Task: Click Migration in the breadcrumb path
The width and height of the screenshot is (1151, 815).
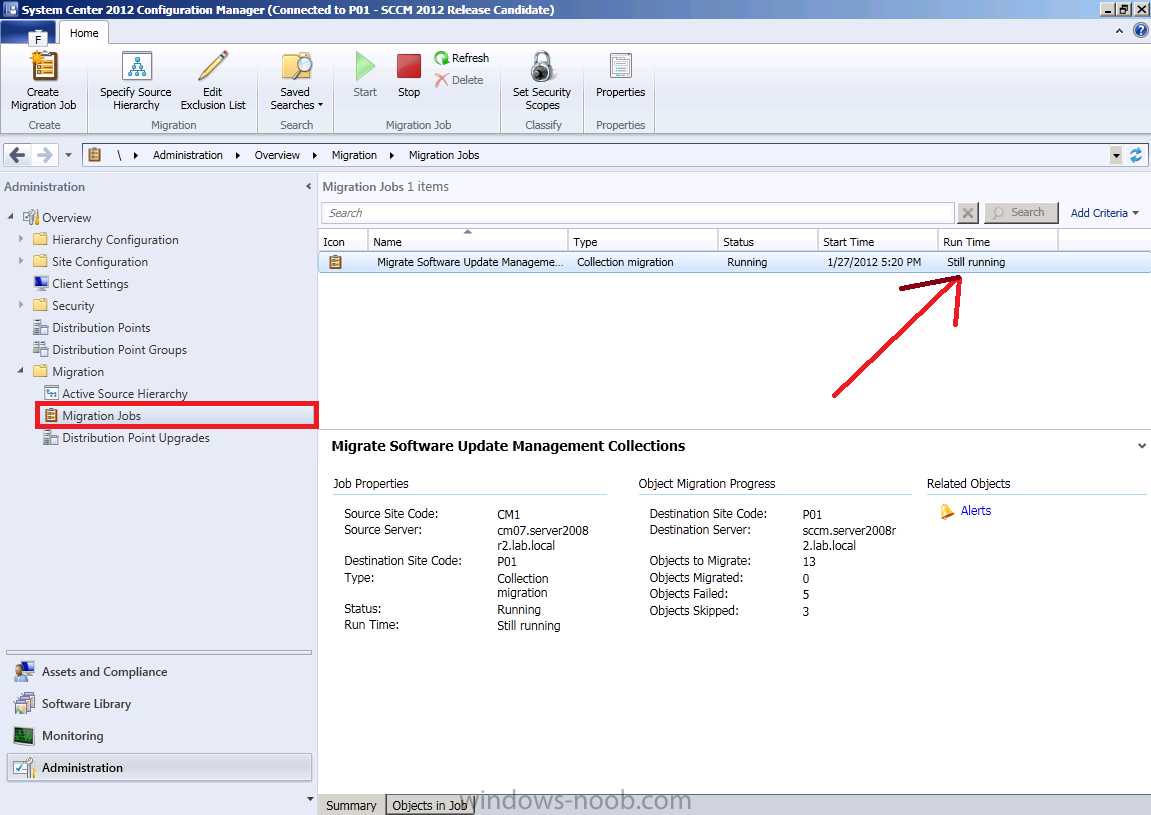Action: pos(354,155)
